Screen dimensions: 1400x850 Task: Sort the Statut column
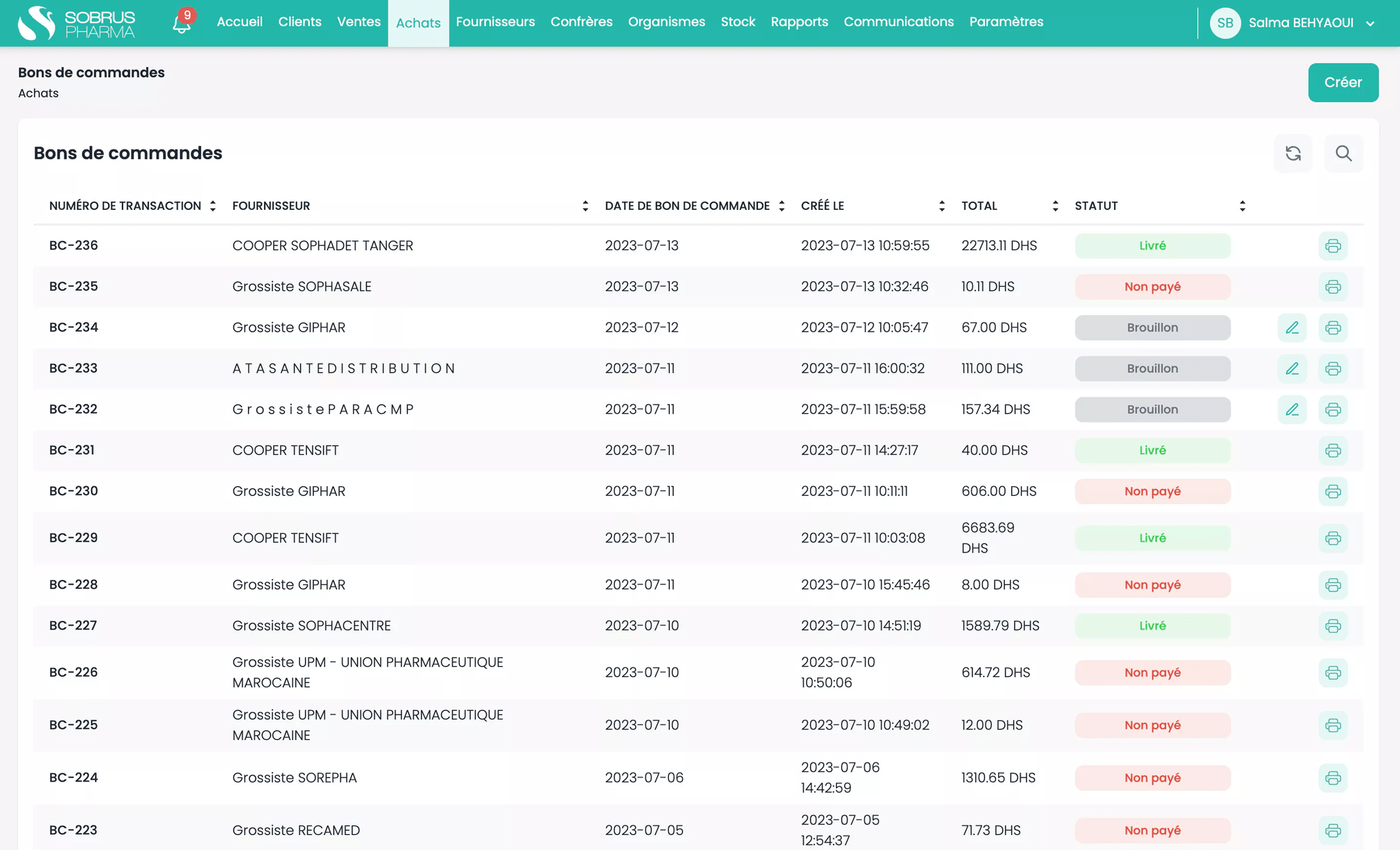click(x=1242, y=206)
